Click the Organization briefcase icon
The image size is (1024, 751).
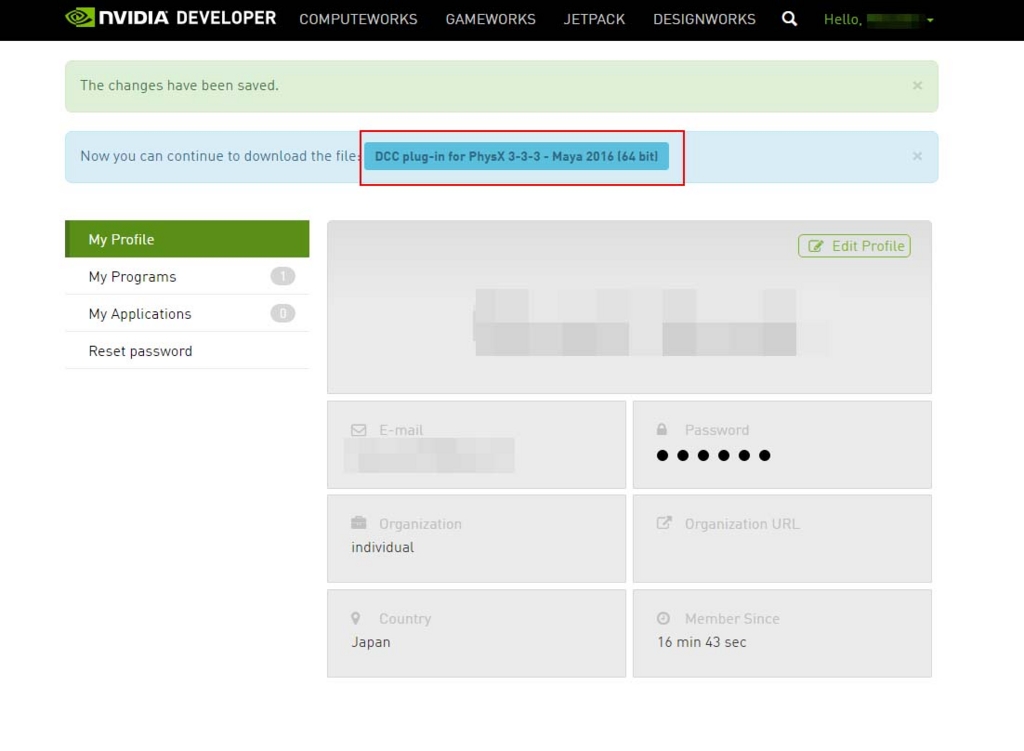[359, 522]
